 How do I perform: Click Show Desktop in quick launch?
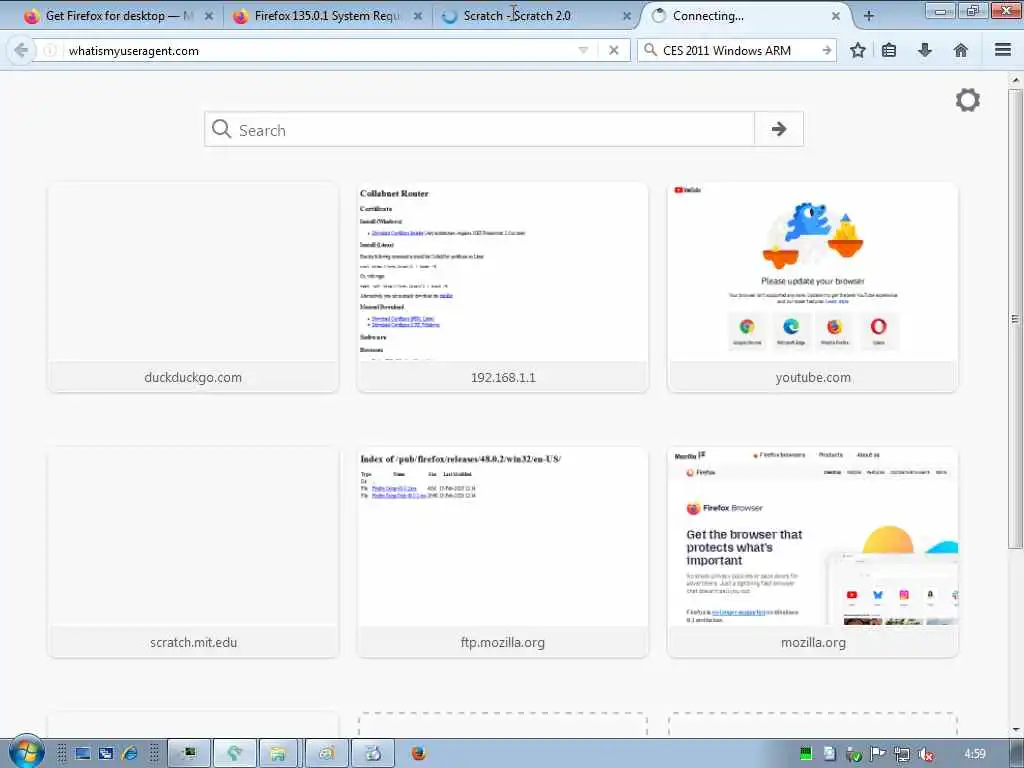(82, 754)
